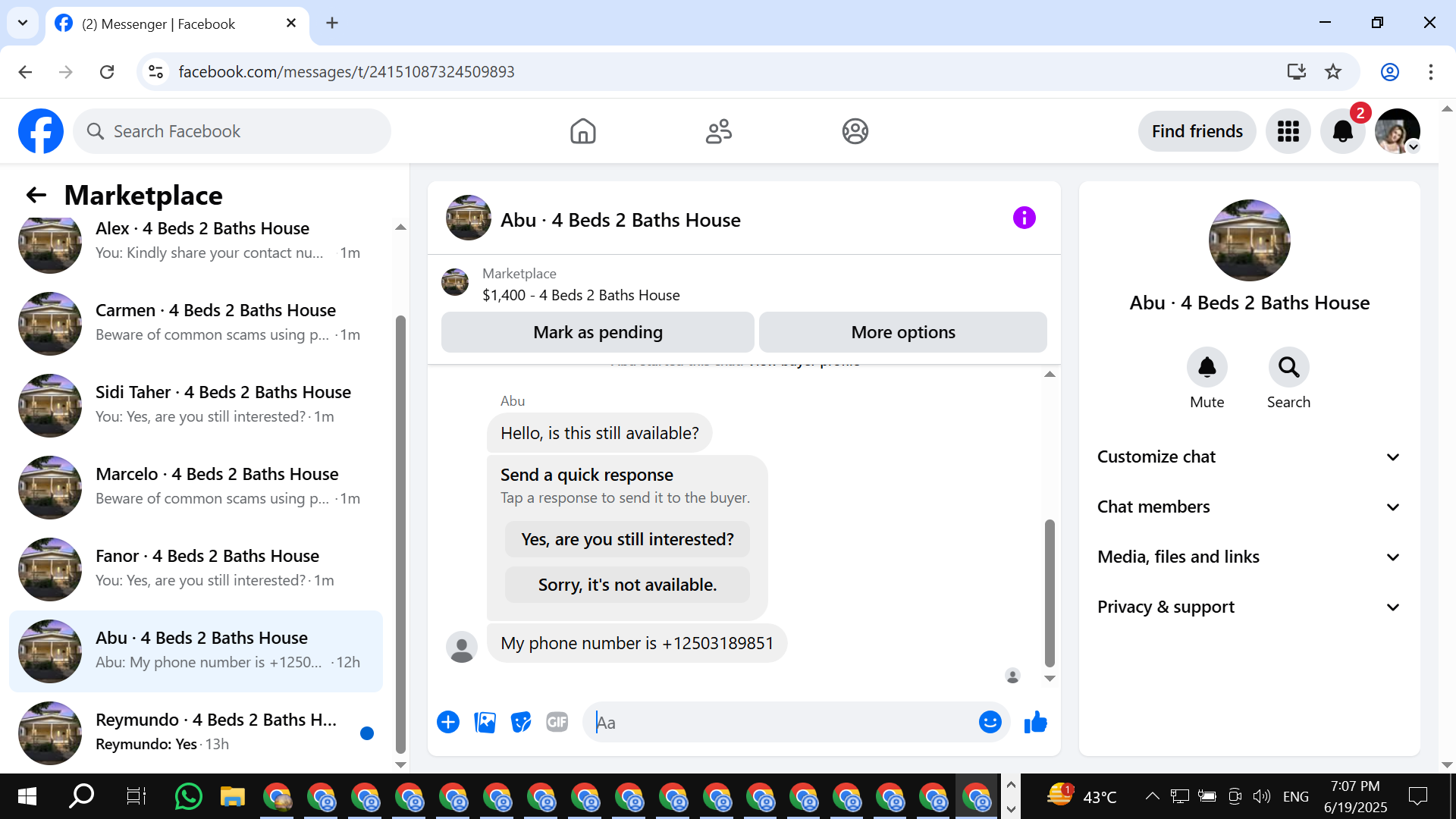The height and width of the screenshot is (819, 1456).
Task: Click the chat messages scrollbar
Action: tap(1050, 592)
